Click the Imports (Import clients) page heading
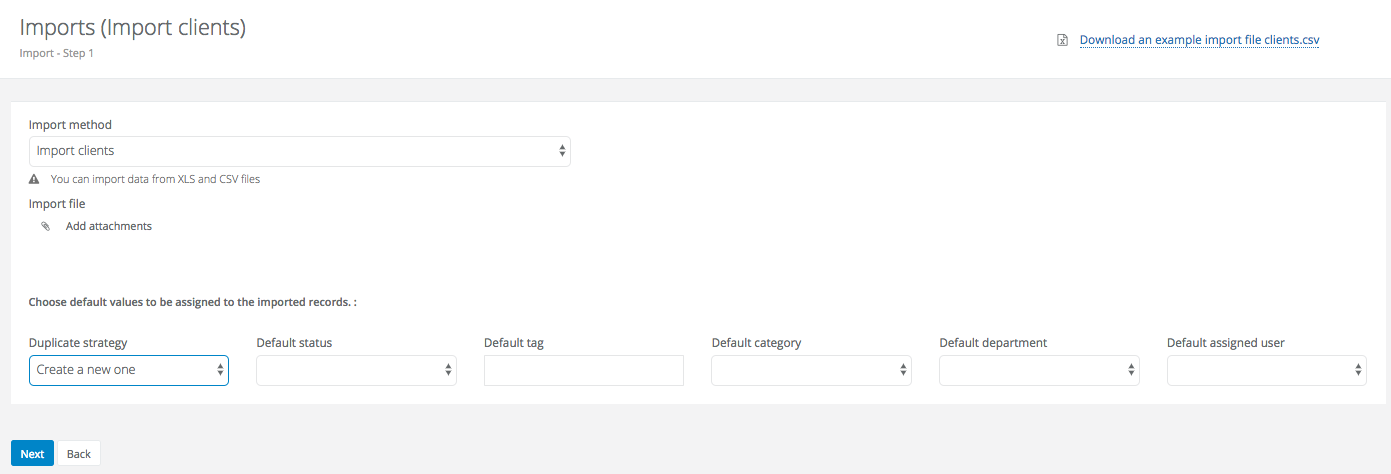 coord(133,28)
